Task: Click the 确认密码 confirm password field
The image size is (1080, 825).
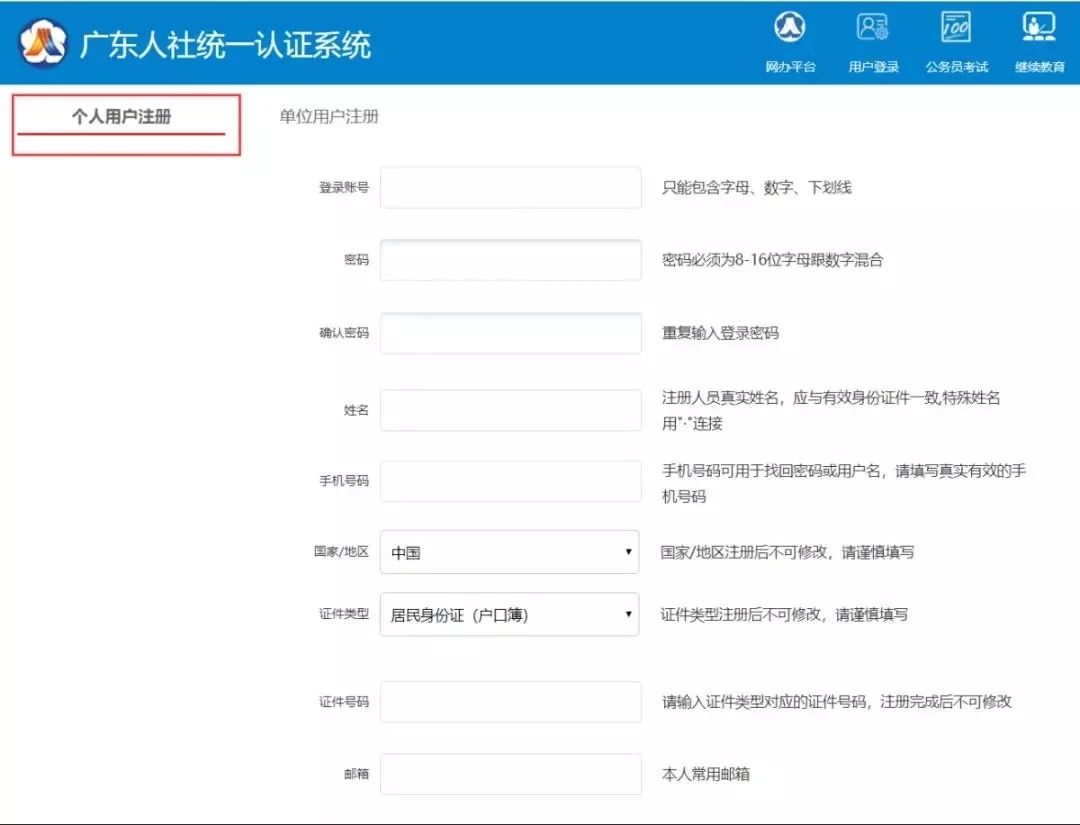Action: [510, 333]
